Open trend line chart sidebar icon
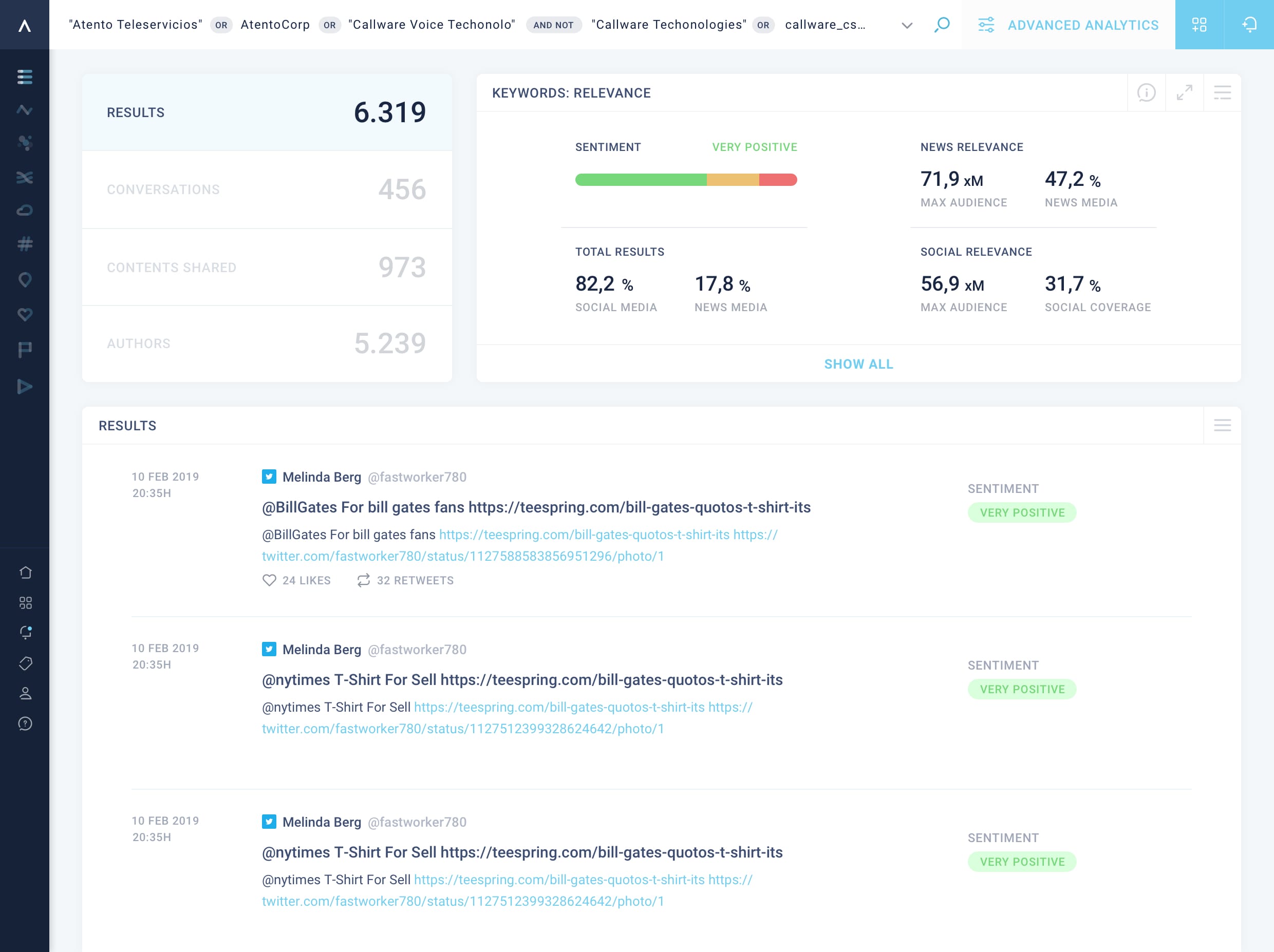The width and height of the screenshot is (1274, 952). point(25,109)
